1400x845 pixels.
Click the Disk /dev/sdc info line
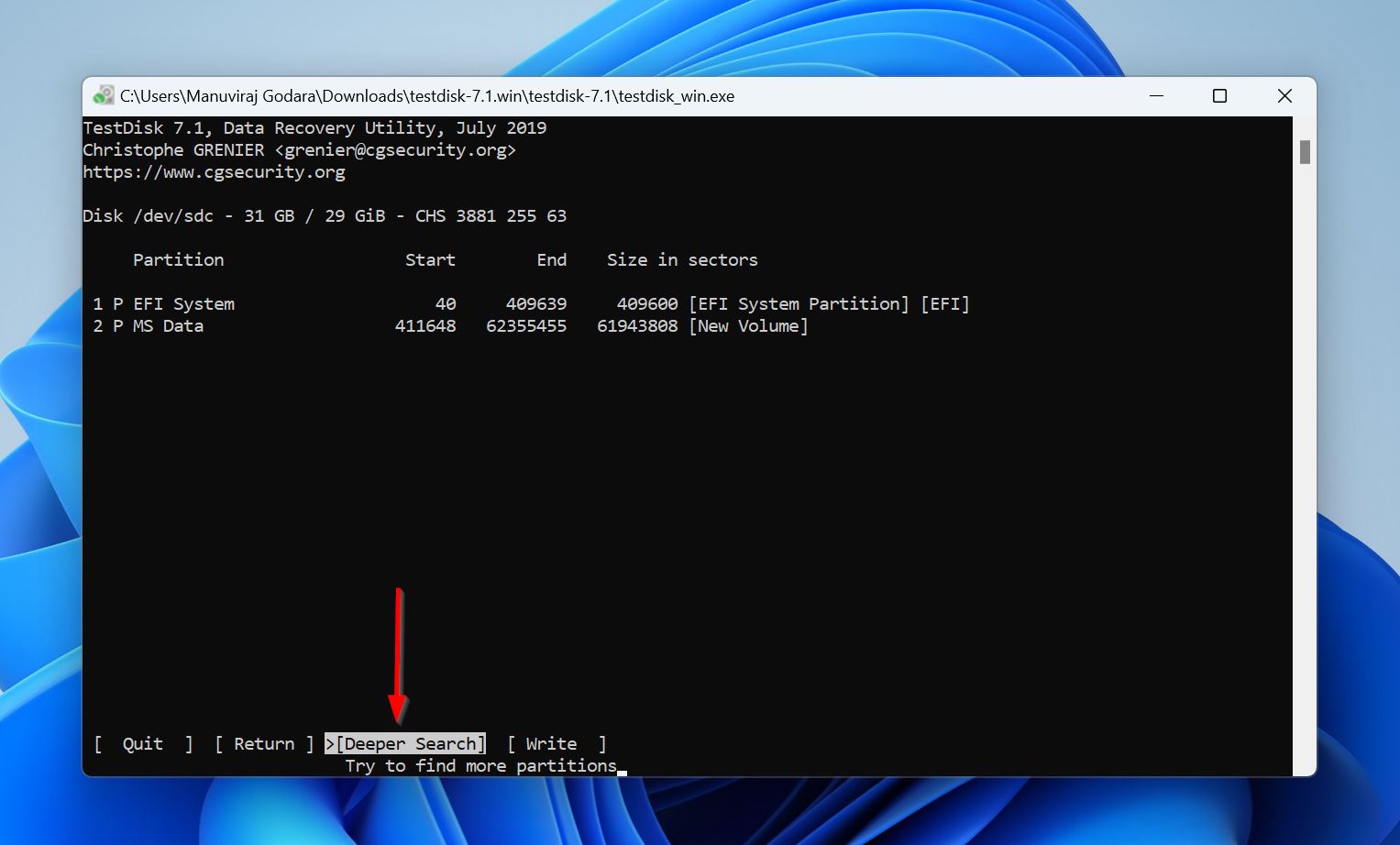click(x=325, y=216)
